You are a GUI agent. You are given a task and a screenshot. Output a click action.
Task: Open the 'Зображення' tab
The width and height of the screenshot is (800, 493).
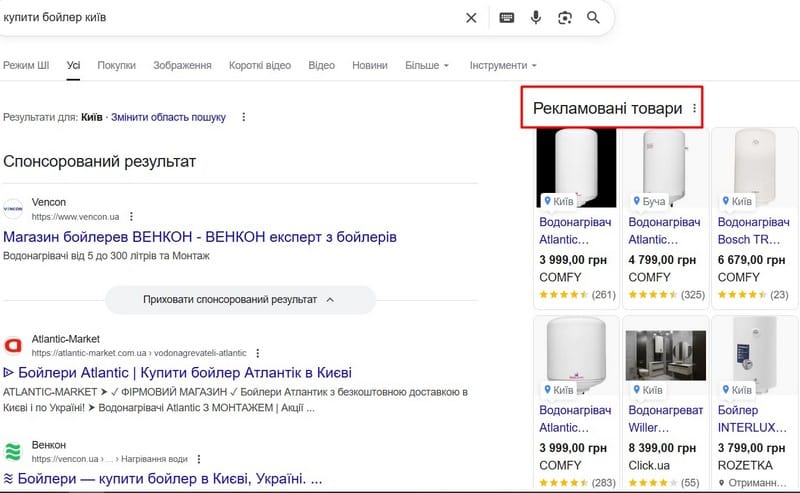[182, 65]
